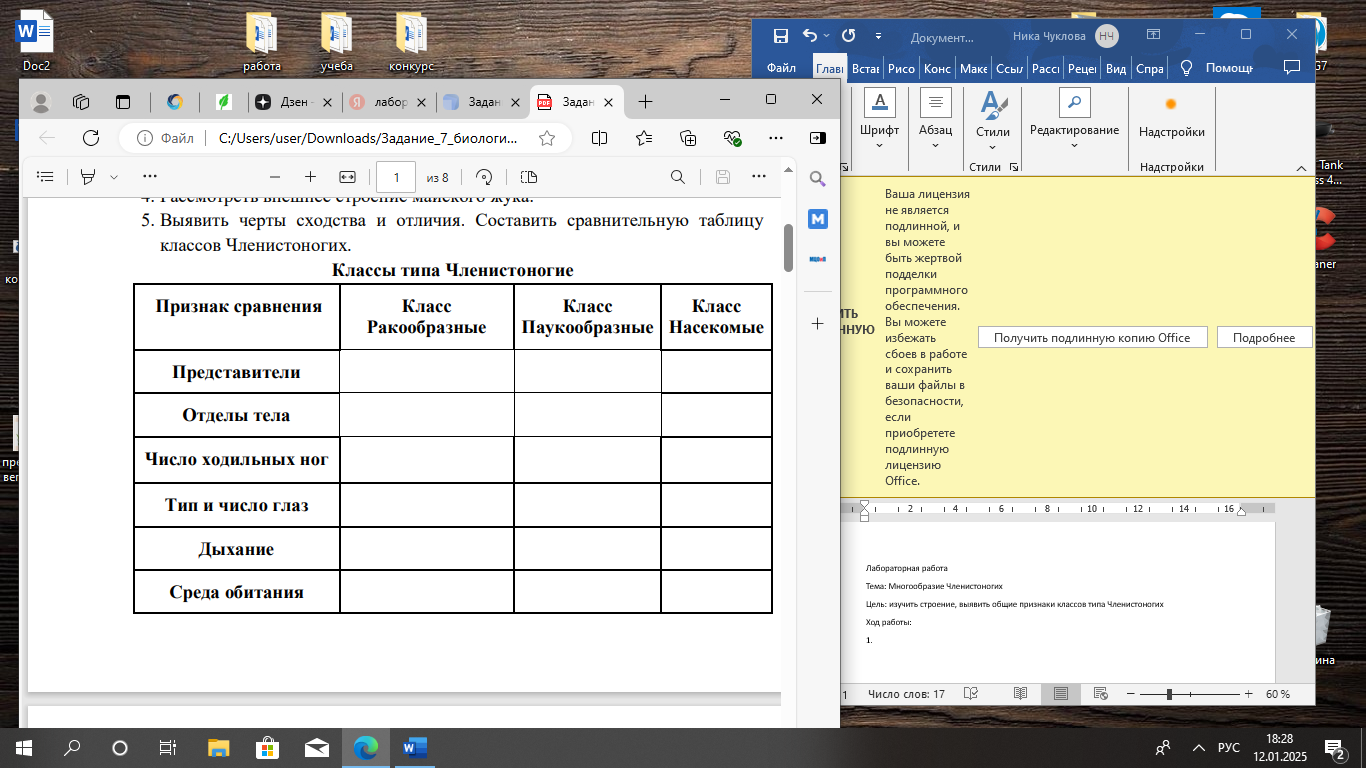Open Абзац paragraph group in Word
Screen dimensions: 1366x768
pos(935,120)
